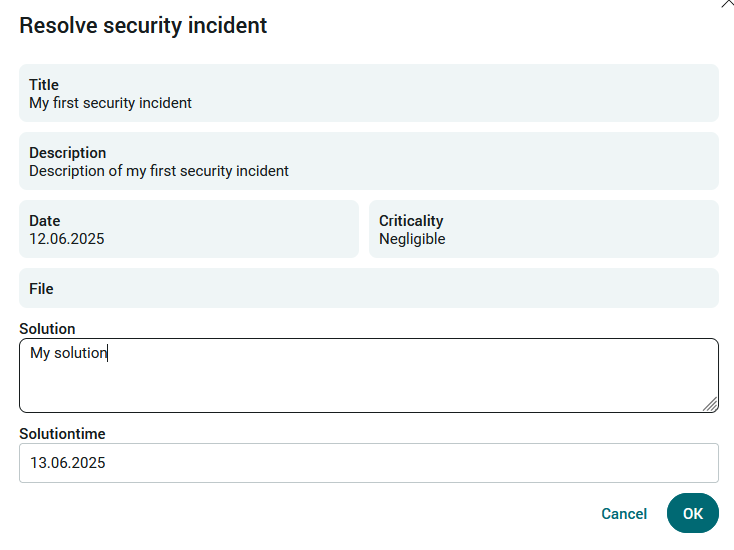Confirm the resolution with the OK button

click(692, 513)
